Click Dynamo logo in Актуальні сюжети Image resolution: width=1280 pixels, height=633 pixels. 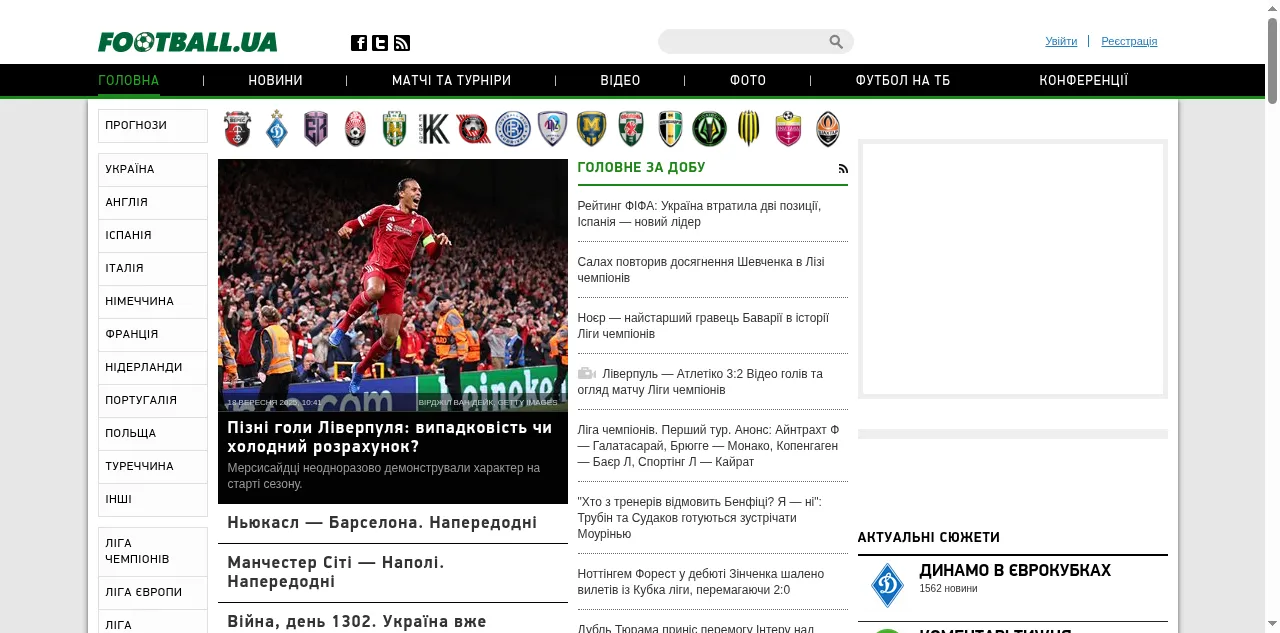point(887,586)
